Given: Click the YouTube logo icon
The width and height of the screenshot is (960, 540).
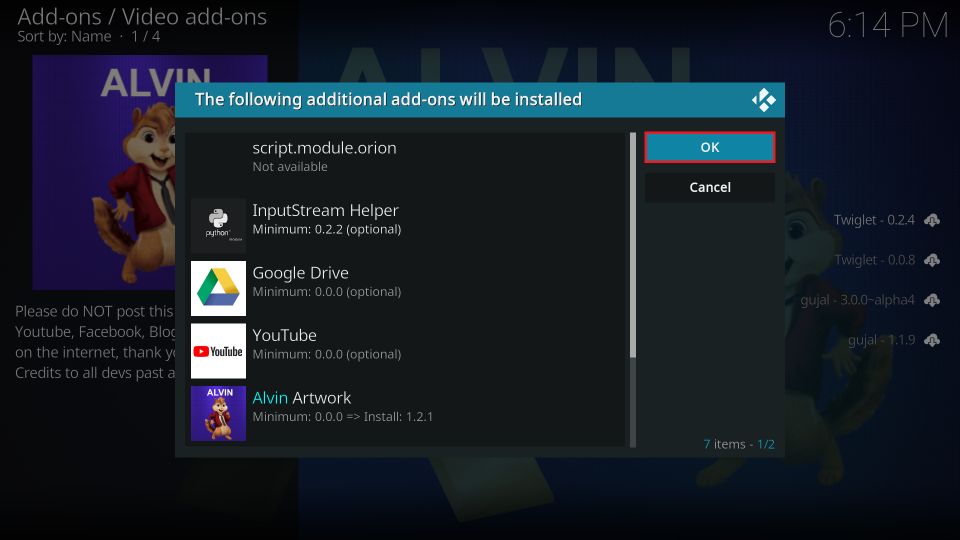Looking at the screenshot, I should click(x=218, y=351).
